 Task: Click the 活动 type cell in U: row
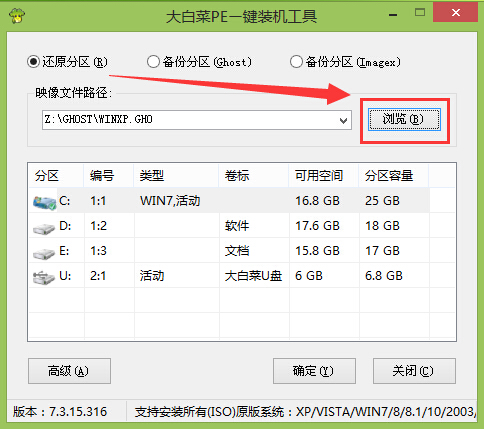click(152, 276)
